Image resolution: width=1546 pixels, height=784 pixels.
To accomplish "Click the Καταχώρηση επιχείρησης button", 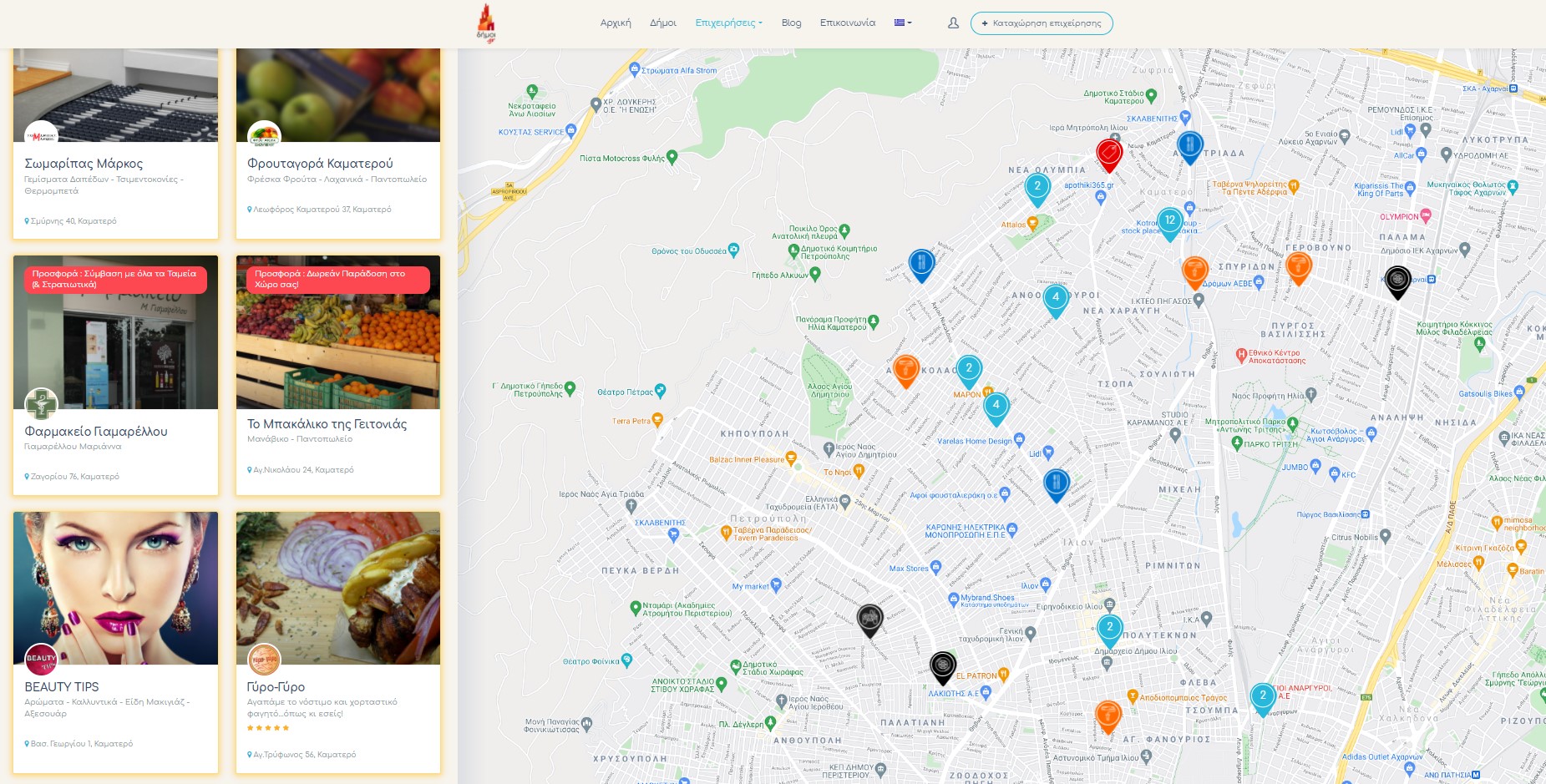I will pyautogui.click(x=1042, y=23).
